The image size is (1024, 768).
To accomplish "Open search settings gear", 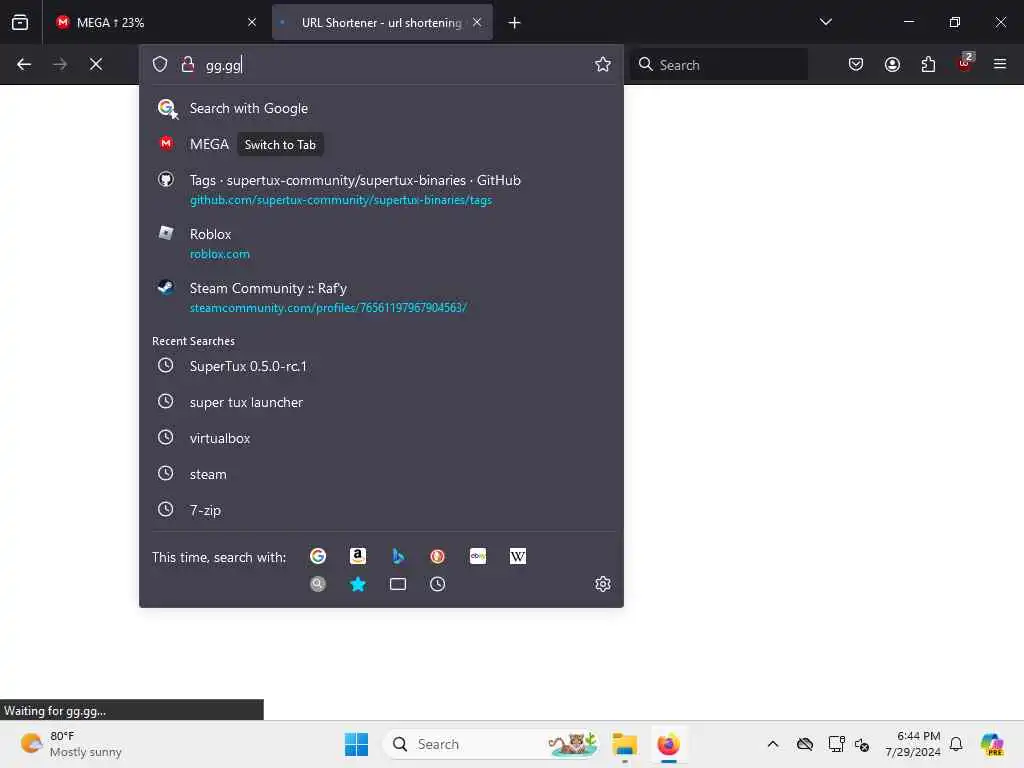I will [x=602, y=584].
